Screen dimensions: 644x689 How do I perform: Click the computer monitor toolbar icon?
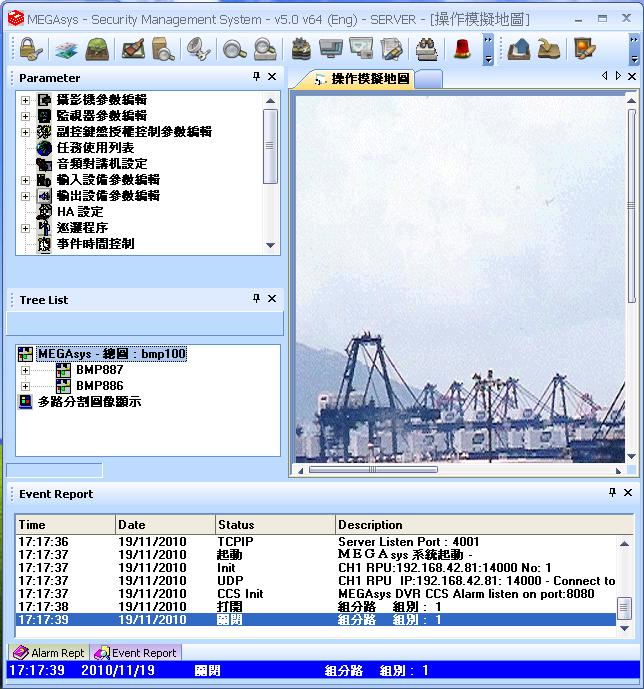[331, 48]
